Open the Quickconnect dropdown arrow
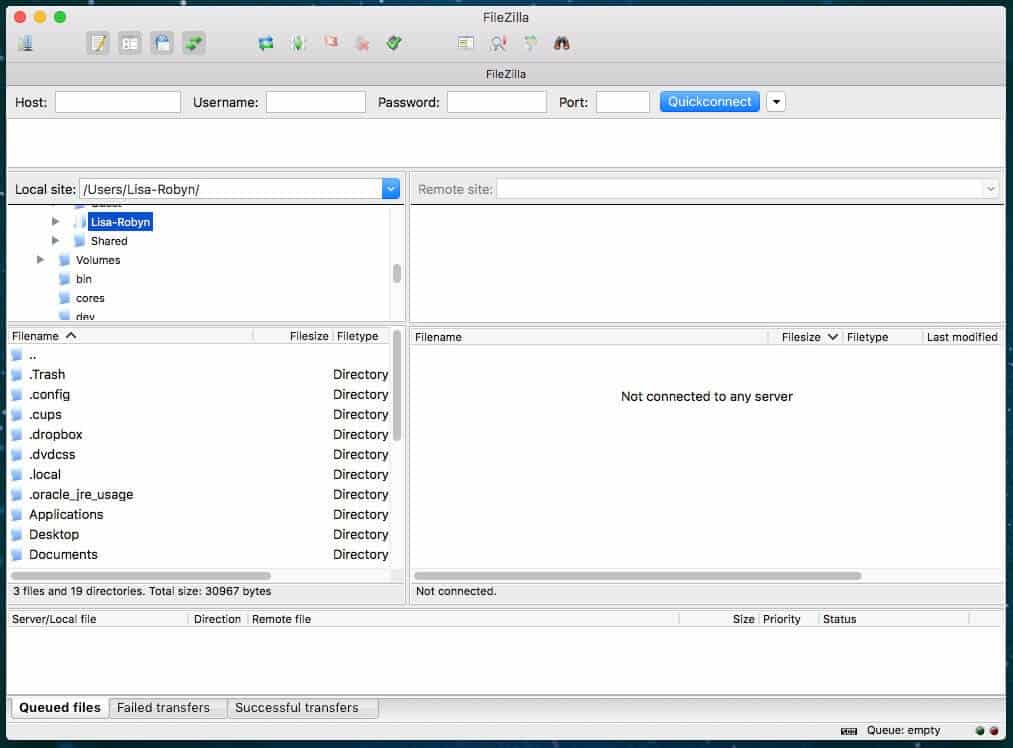Viewport: 1013px width, 748px height. (x=776, y=101)
